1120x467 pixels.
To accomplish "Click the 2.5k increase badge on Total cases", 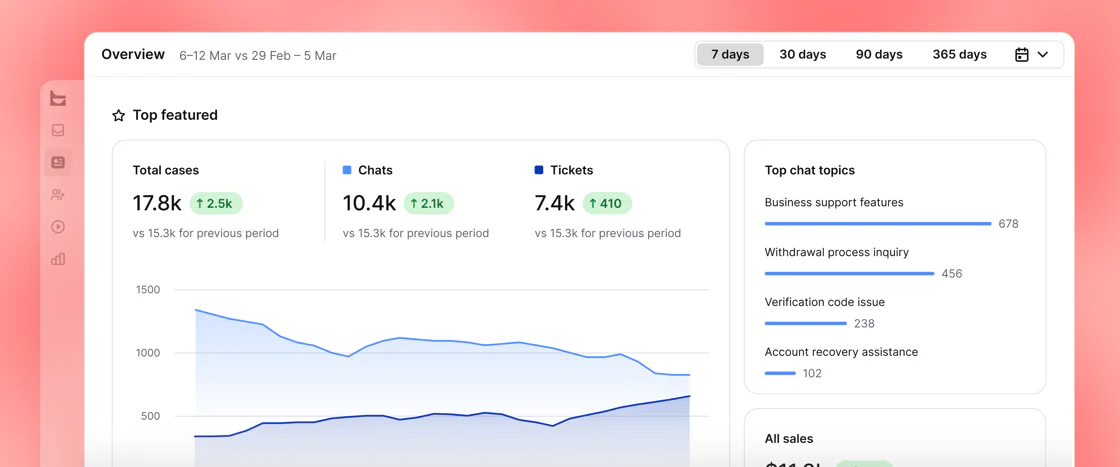I will [x=216, y=204].
